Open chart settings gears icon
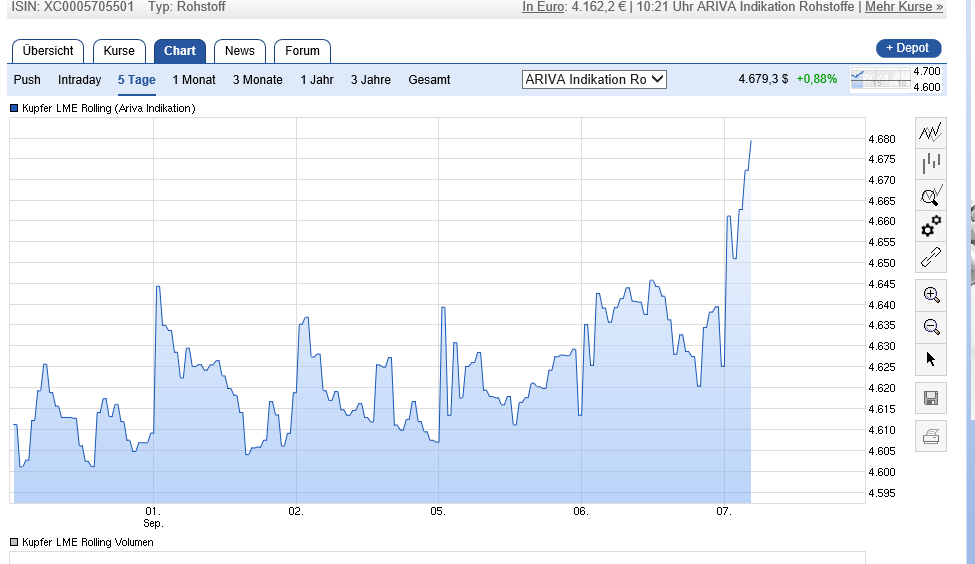The image size is (975, 564). (x=931, y=226)
